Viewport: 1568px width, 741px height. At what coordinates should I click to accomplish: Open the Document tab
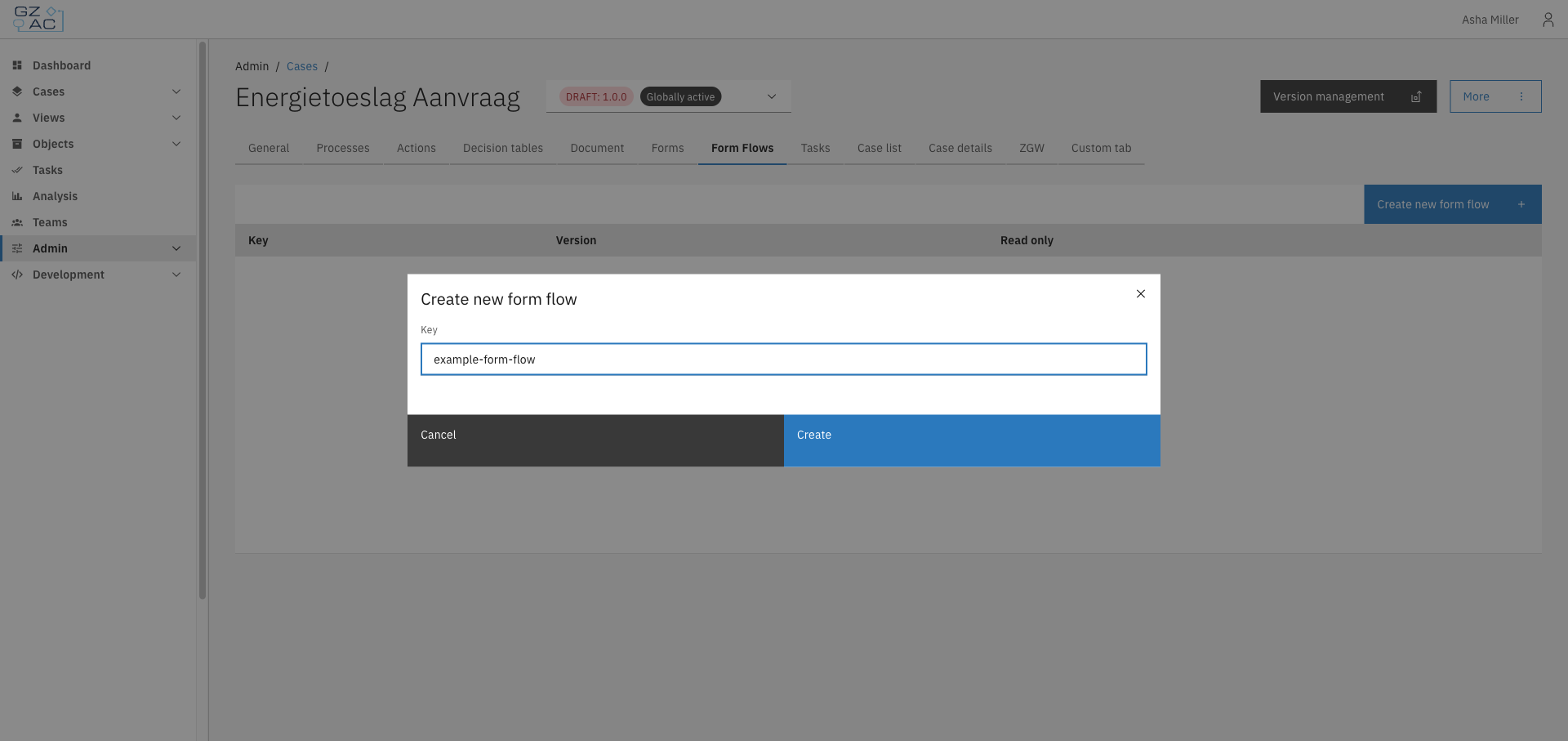[597, 148]
